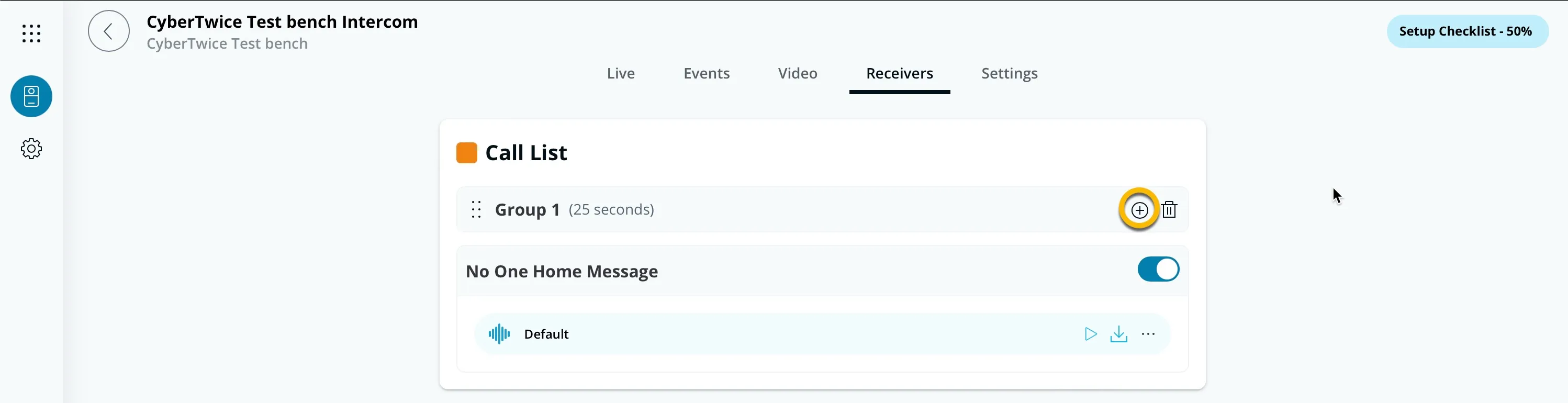Add a receiver to Group 1

pyautogui.click(x=1139, y=210)
